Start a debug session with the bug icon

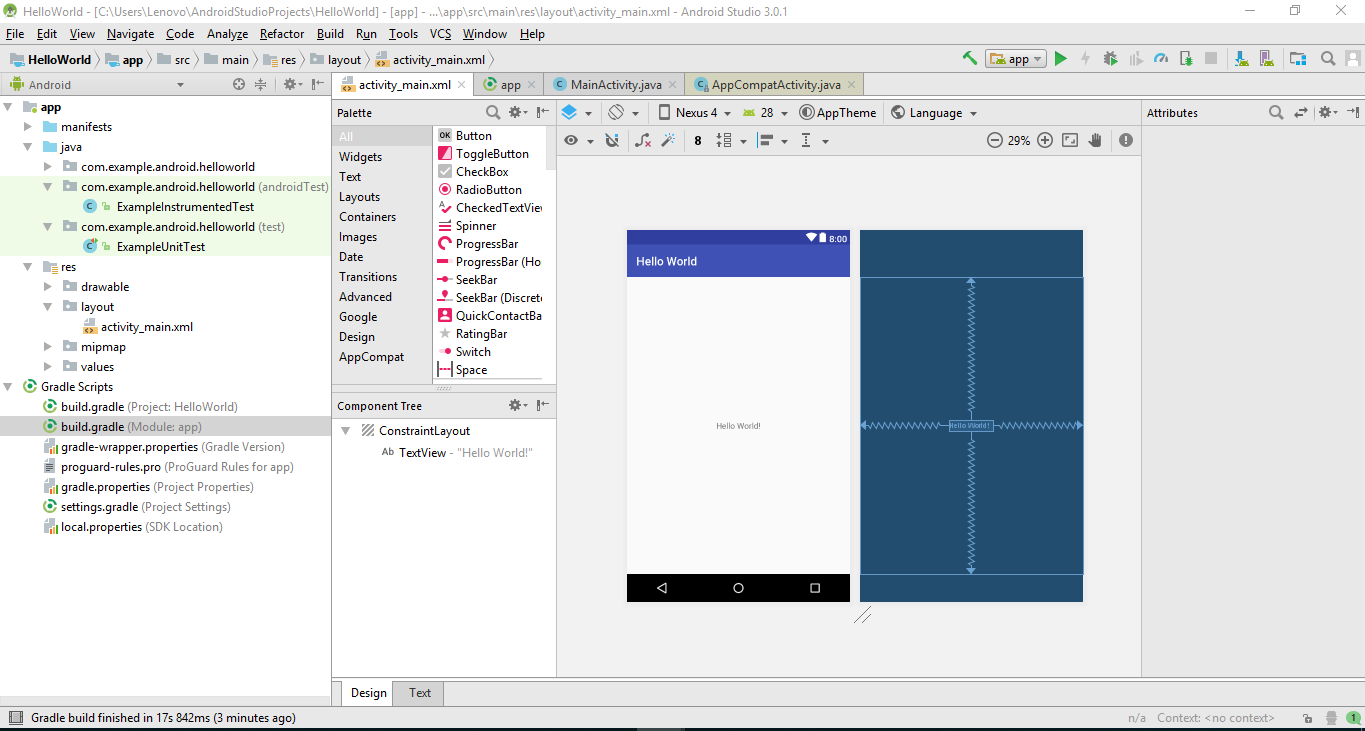1110,58
